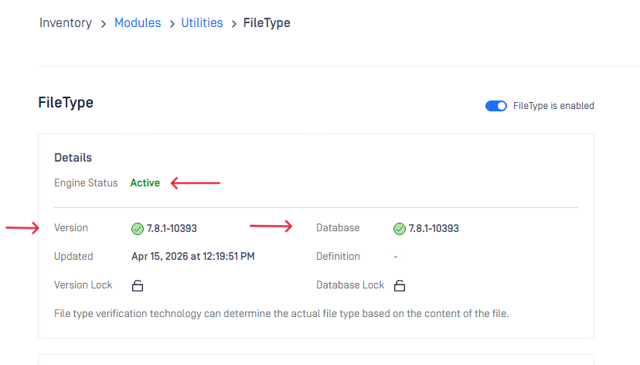Click the chevron before FileType in breadcrumb
The width and height of the screenshot is (640, 365).
coord(234,24)
